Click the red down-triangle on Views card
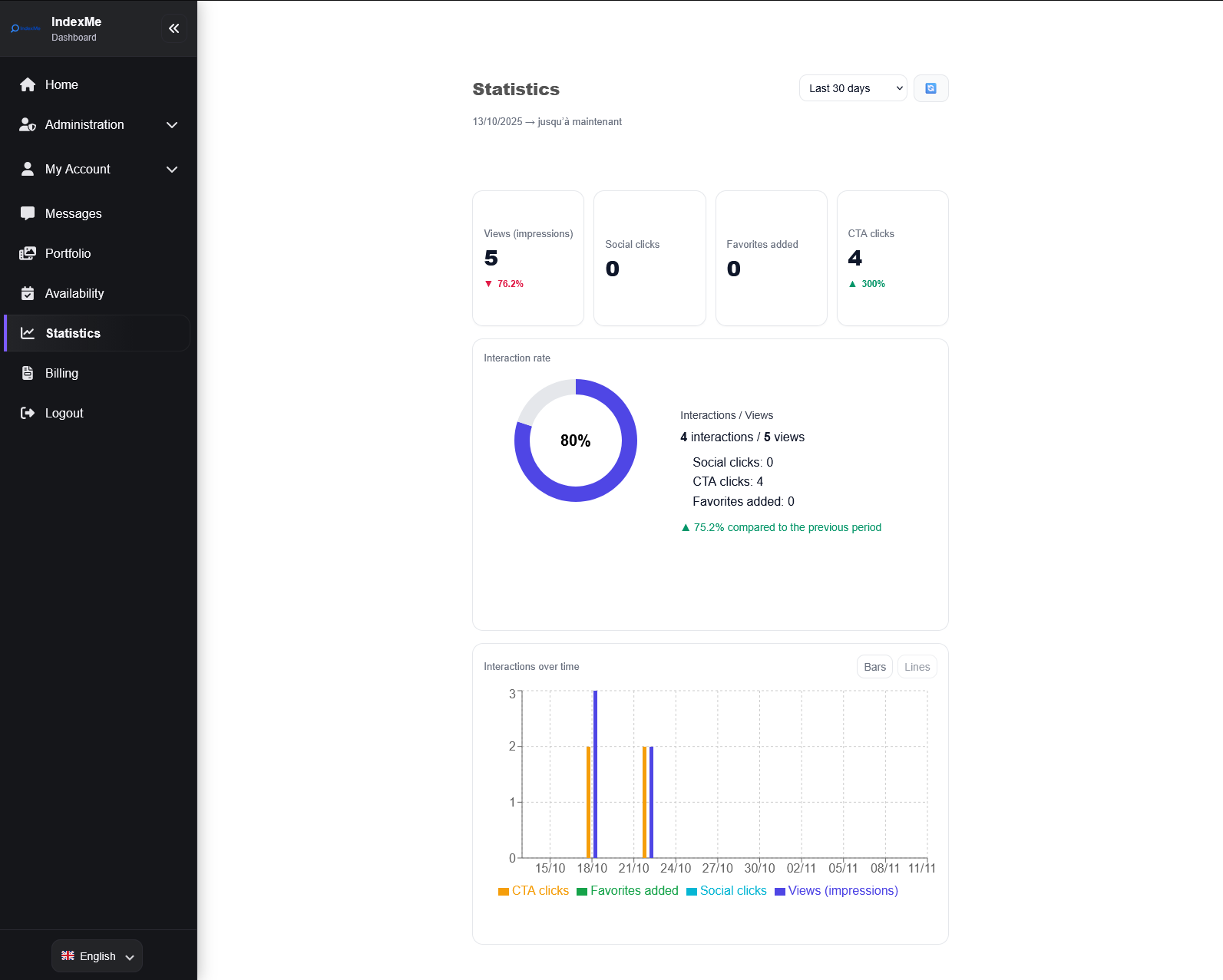 488,284
